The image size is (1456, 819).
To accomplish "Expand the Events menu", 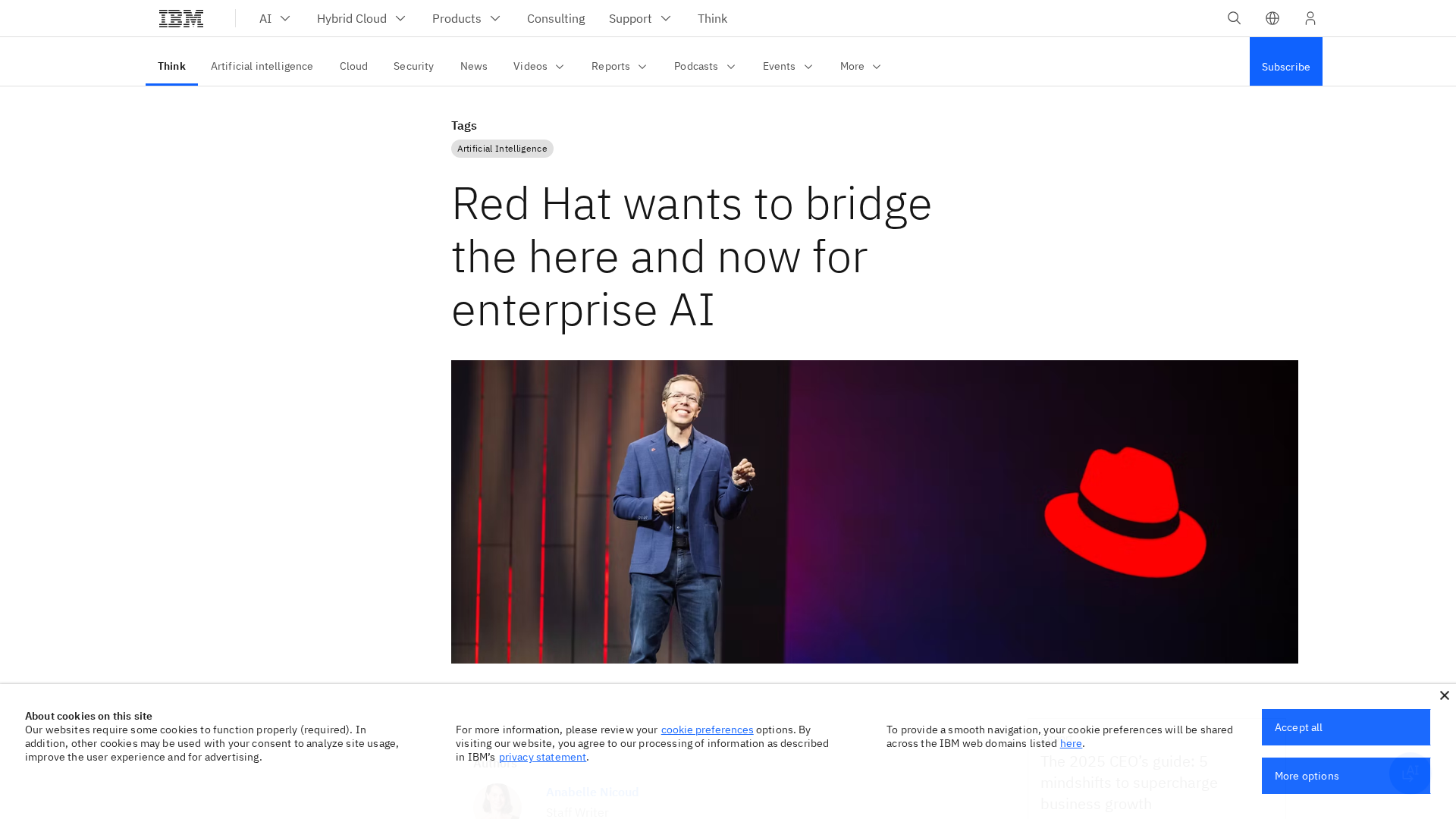I will tap(787, 66).
